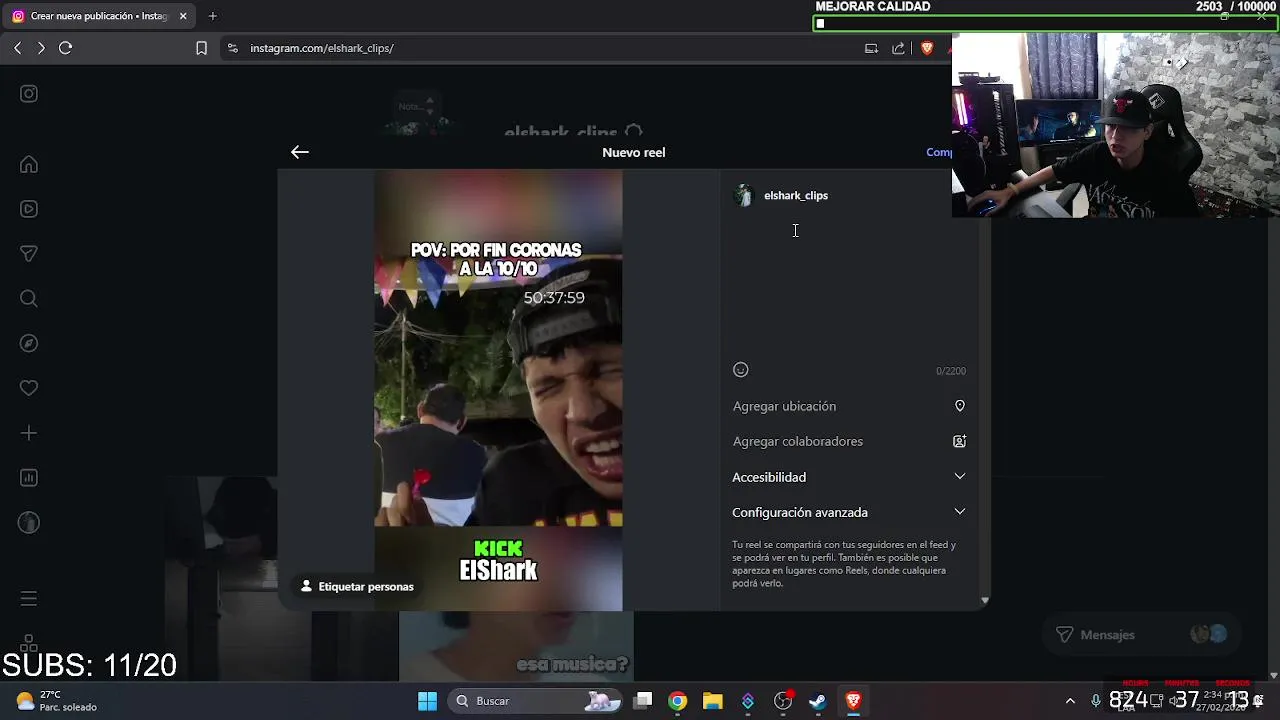Click the taskbar Buscar search box
This screenshot has height=720, width=1280.
[537, 701]
